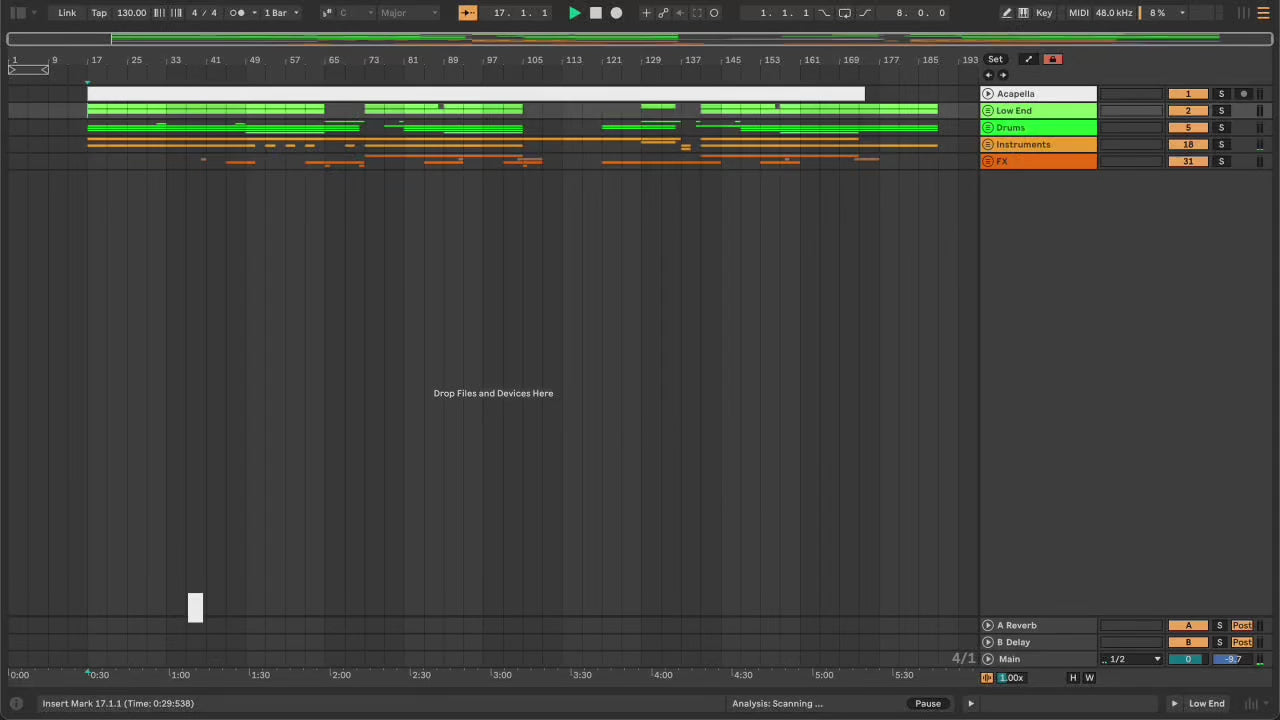This screenshot has height=720, width=1280.
Task: Toggle the Arrangement Loop switch
Action: coord(845,13)
